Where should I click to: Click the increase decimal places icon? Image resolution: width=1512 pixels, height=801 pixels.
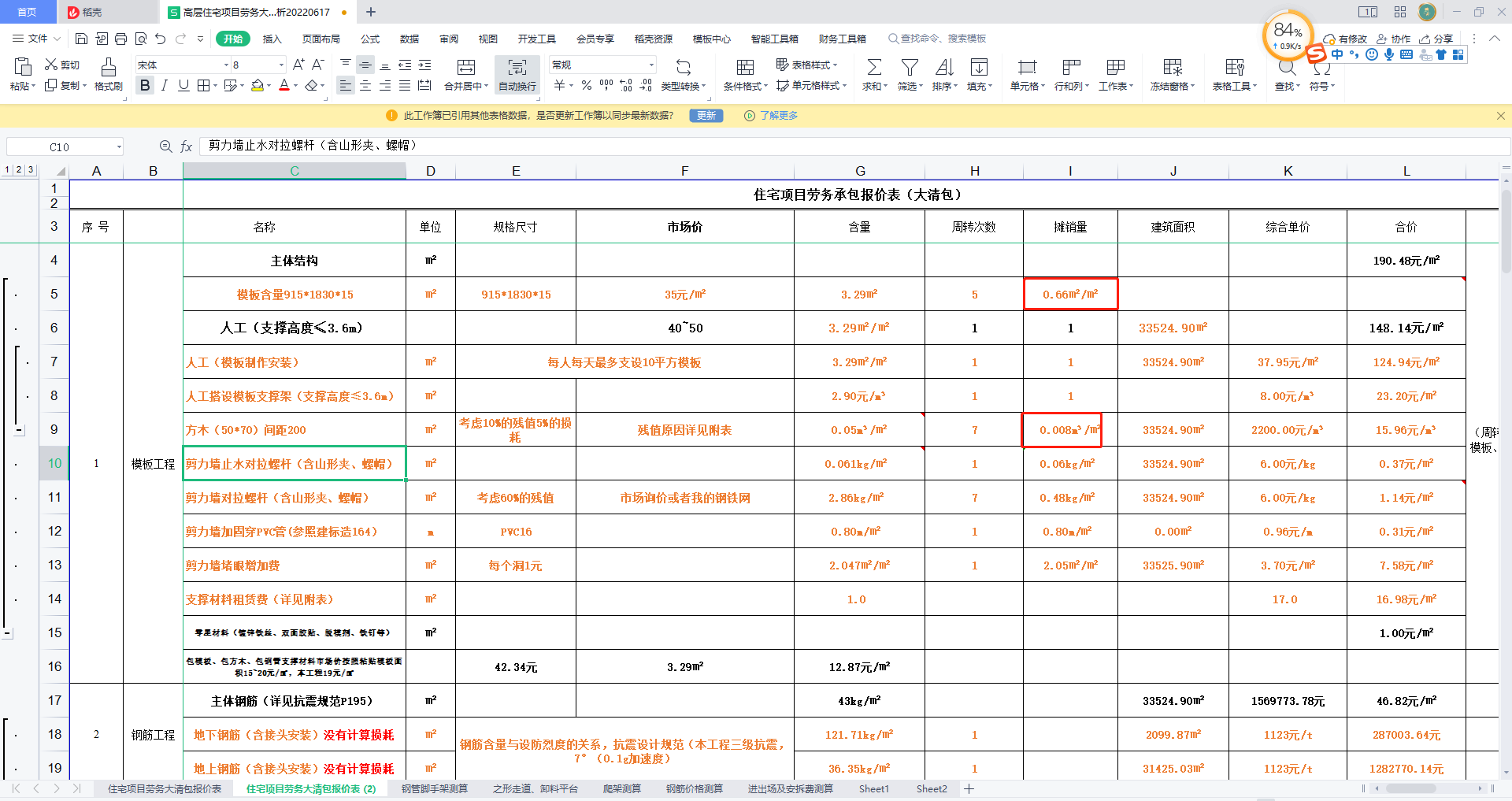(626, 85)
